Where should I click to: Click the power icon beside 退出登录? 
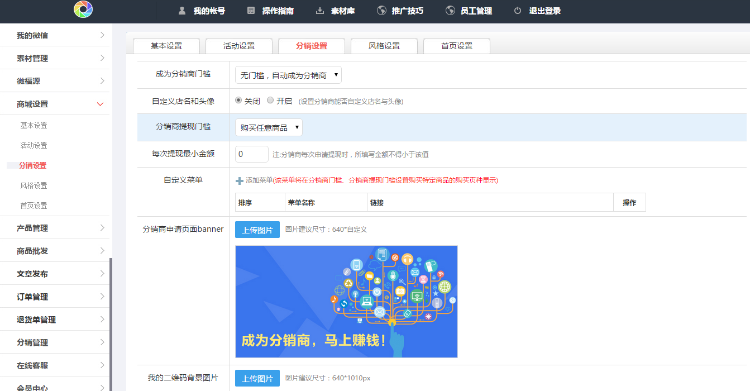[x=517, y=11]
